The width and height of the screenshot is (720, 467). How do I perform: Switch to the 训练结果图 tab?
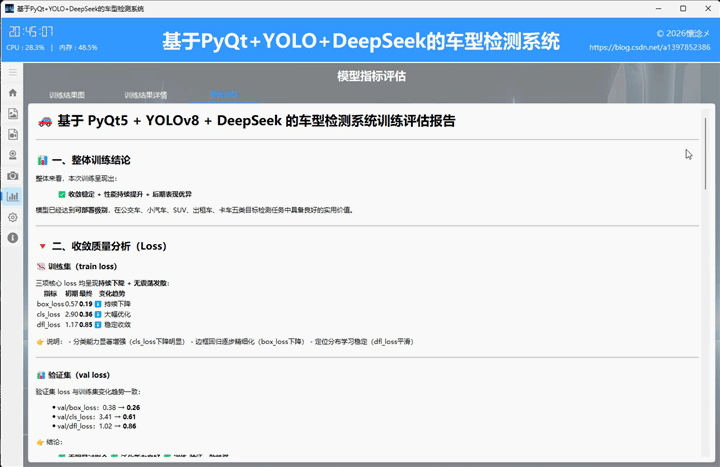click(x=67, y=95)
